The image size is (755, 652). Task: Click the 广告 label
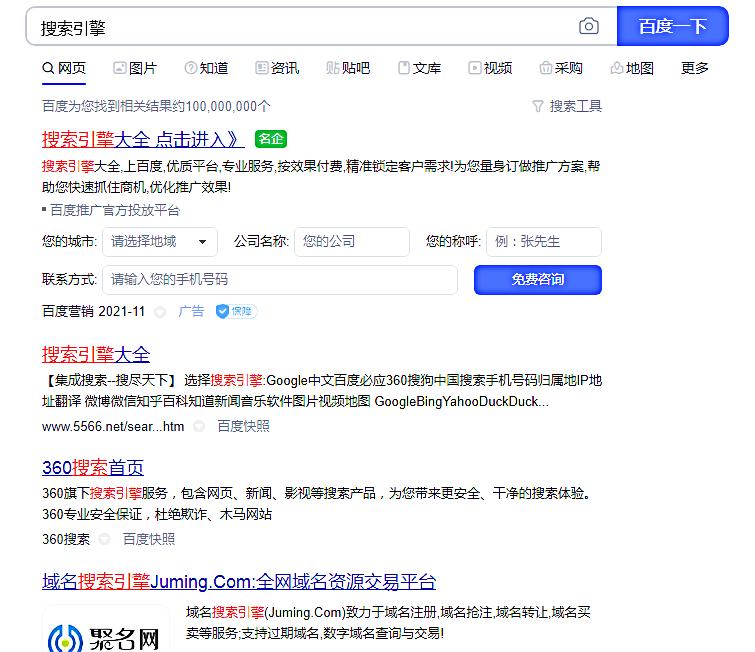point(191,312)
